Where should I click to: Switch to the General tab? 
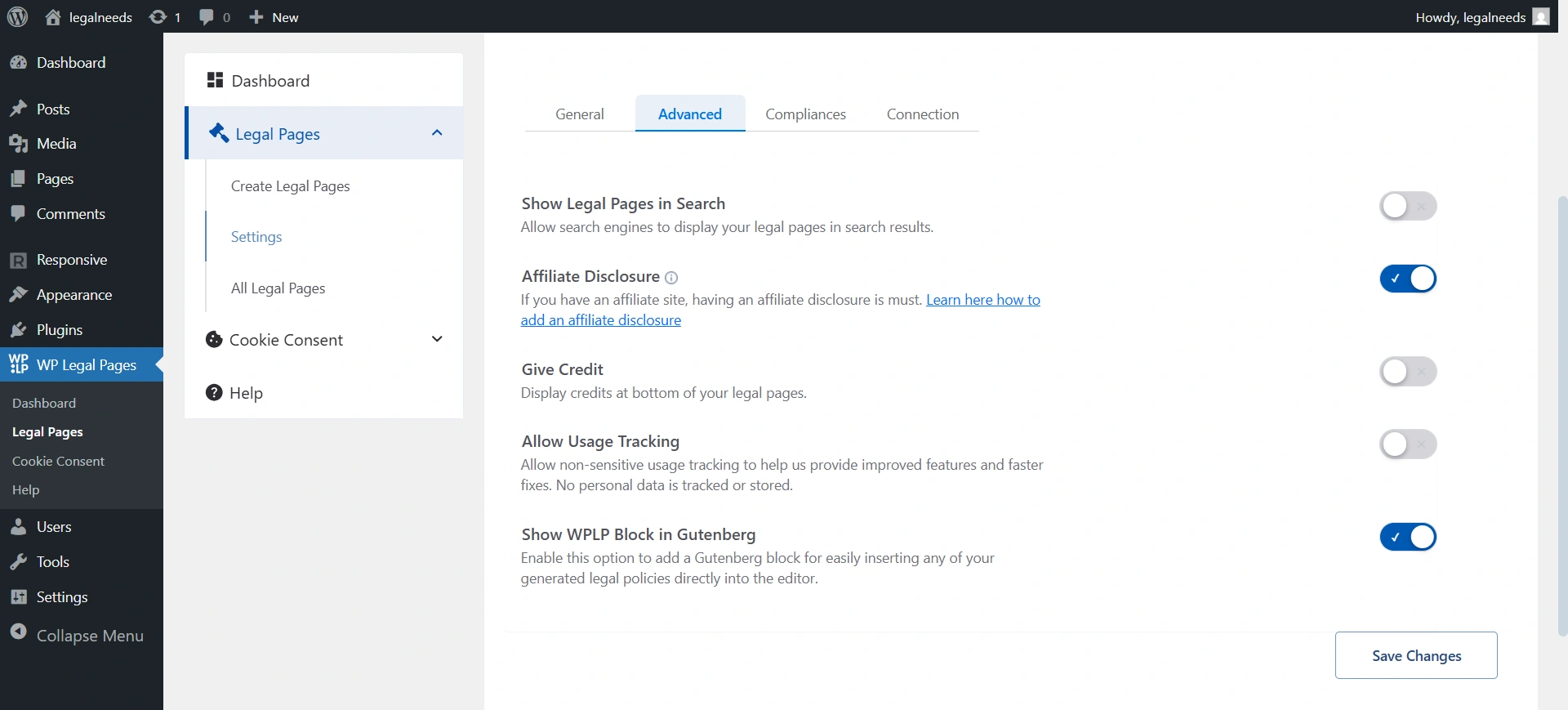pyautogui.click(x=579, y=114)
